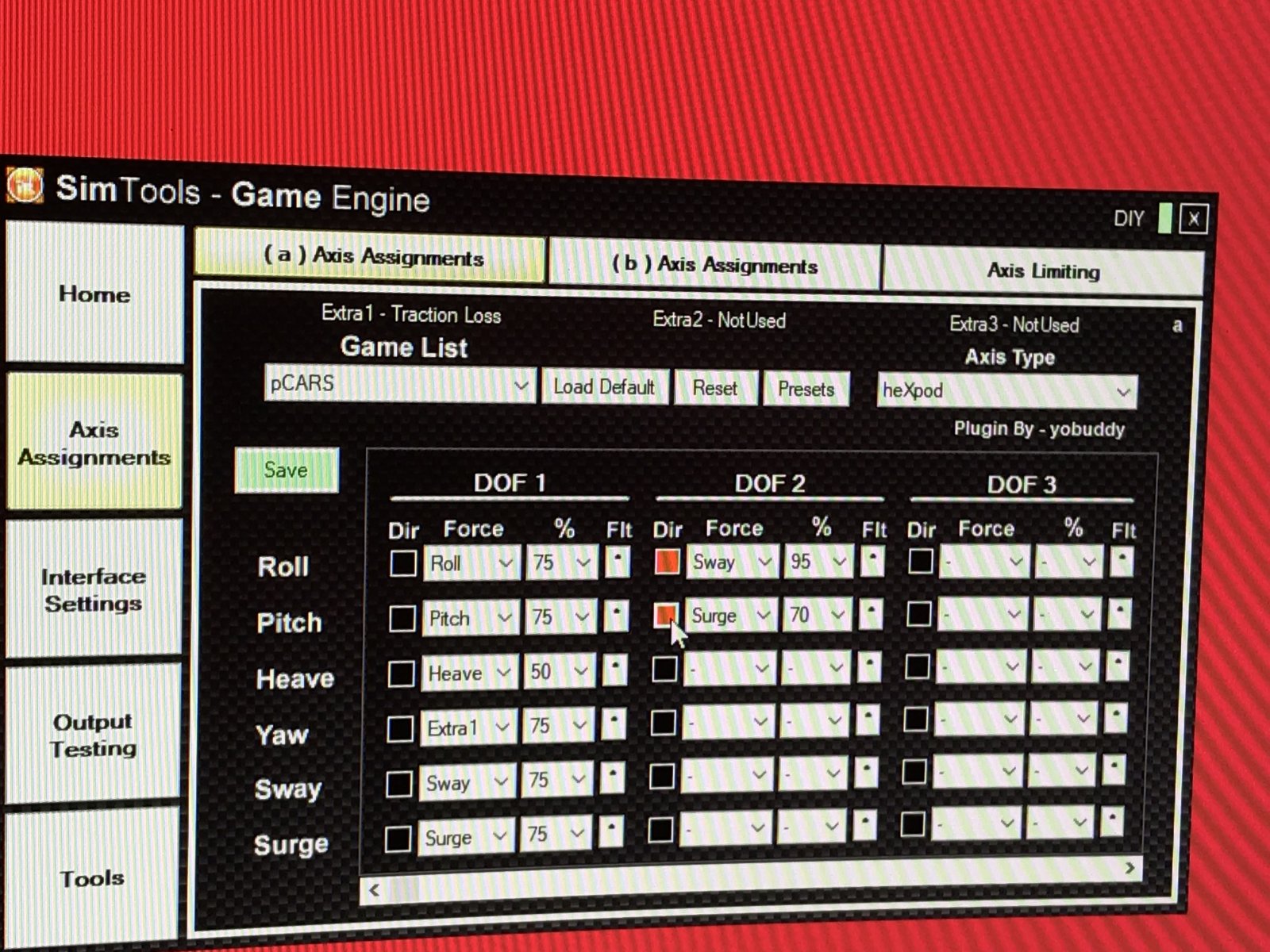Screen dimensions: 1270x952
Task: Click DOF 3 Flt button in Pitch row
Action: coord(1120,614)
